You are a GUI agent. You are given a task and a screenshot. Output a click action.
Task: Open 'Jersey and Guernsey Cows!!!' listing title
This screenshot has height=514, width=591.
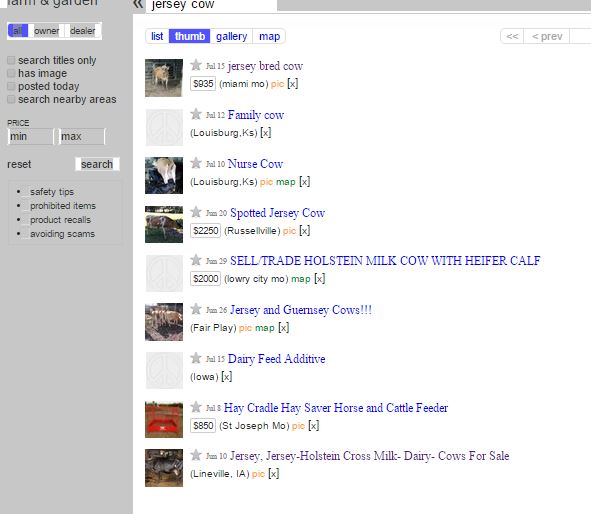point(301,310)
